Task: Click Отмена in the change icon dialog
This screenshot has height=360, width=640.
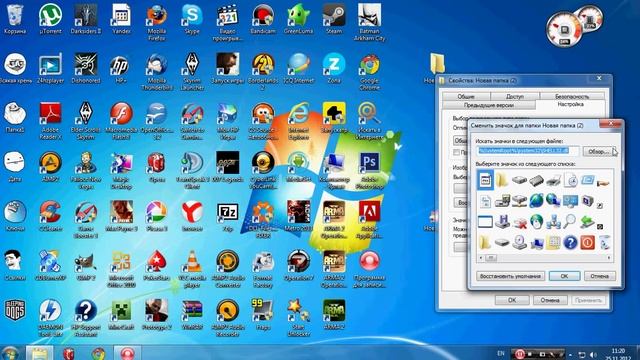Action: click(x=599, y=276)
